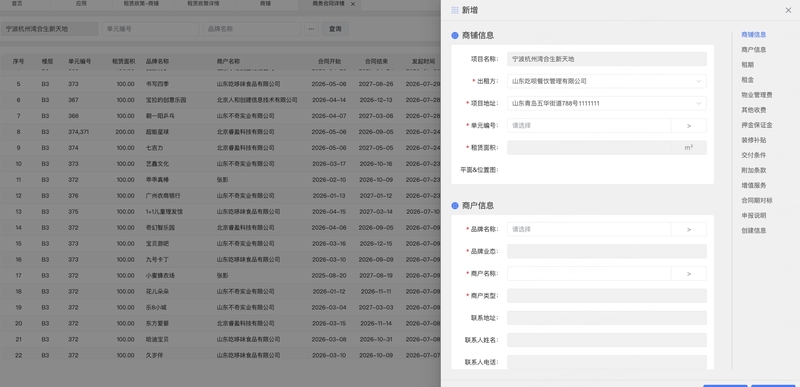Click the unit number 374,371 cell

coord(79,132)
